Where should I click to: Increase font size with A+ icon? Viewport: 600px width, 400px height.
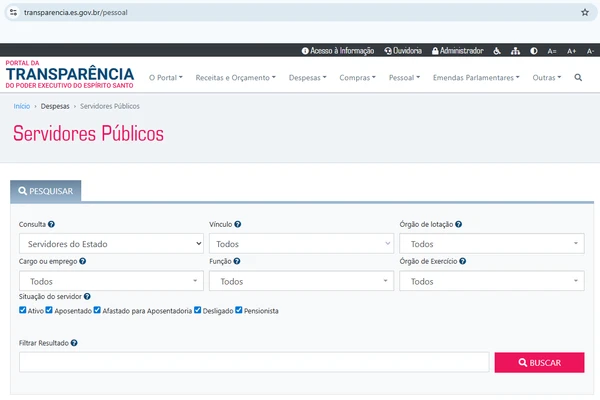(x=571, y=50)
